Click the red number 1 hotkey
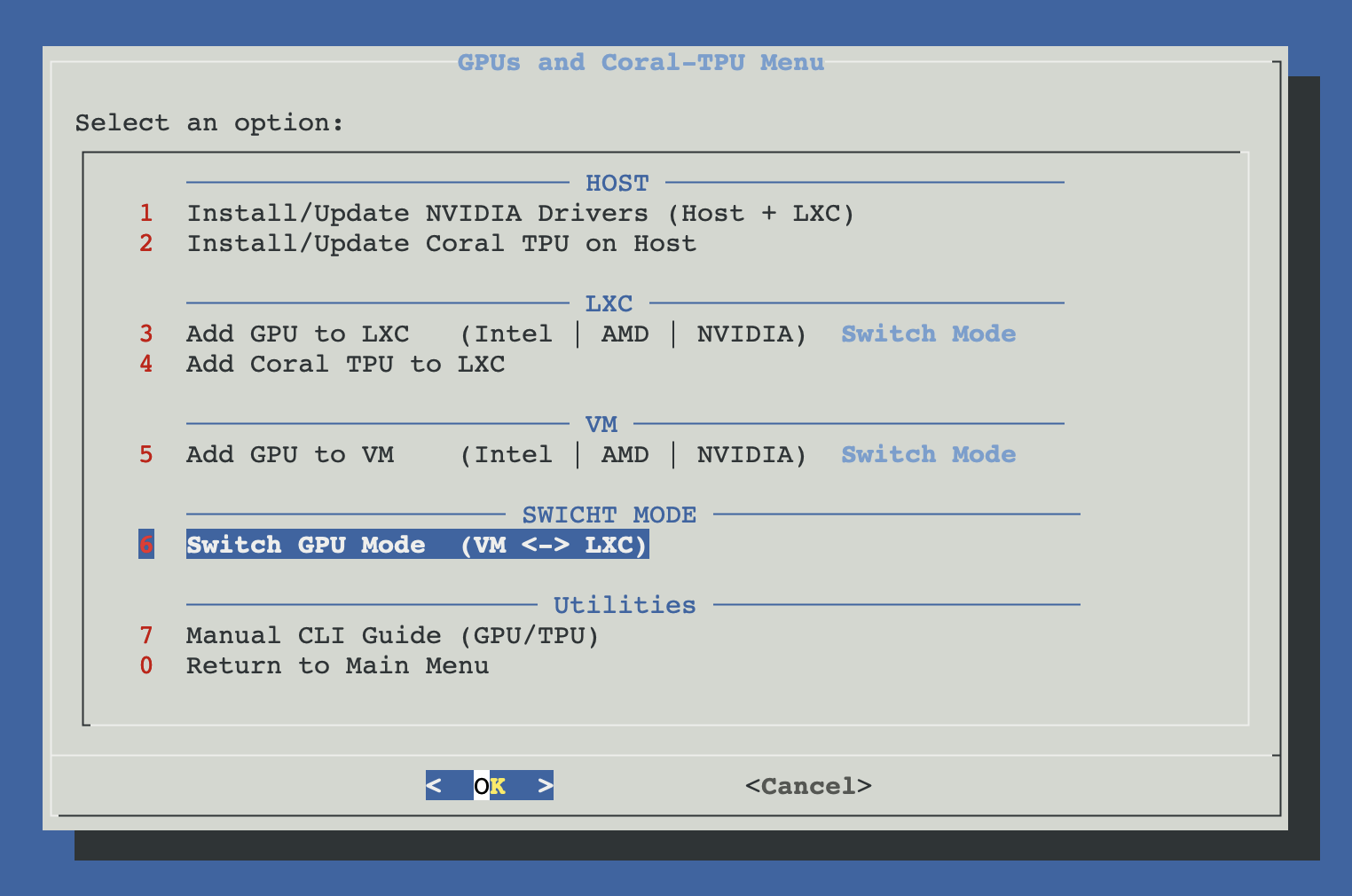Screen dimensions: 1352x896 tap(146, 214)
